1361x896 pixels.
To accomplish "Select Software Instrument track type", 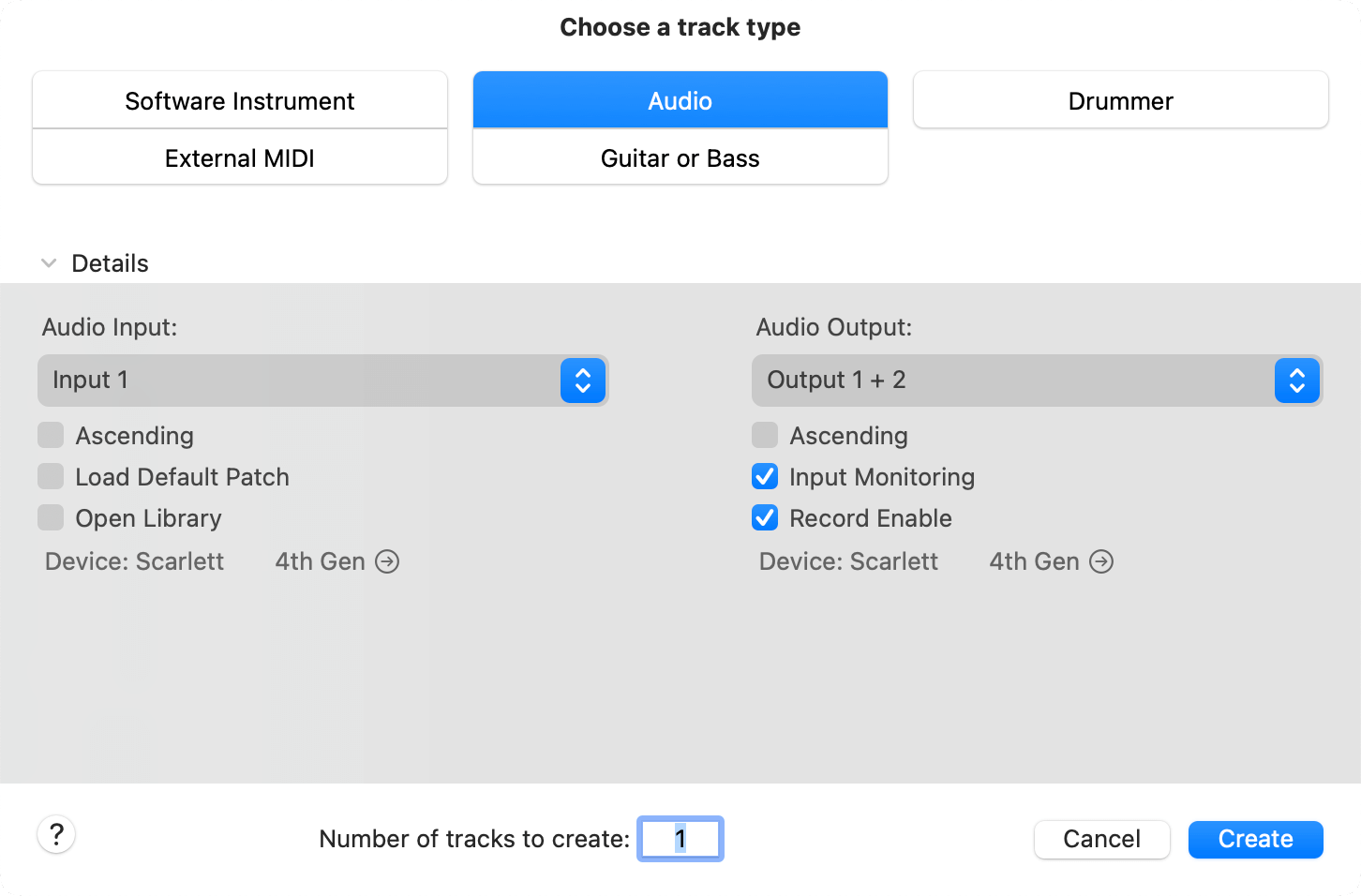I will 240,100.
